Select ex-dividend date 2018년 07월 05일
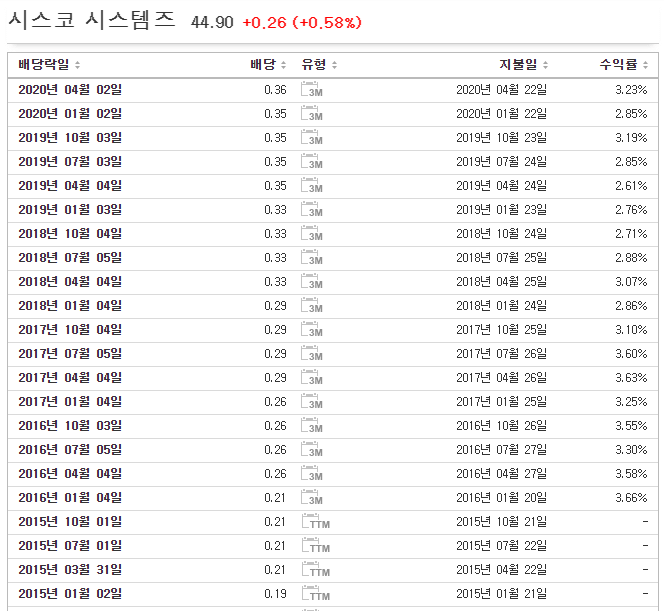The height and width of the screenshot is (611, 664). (70, 257)
